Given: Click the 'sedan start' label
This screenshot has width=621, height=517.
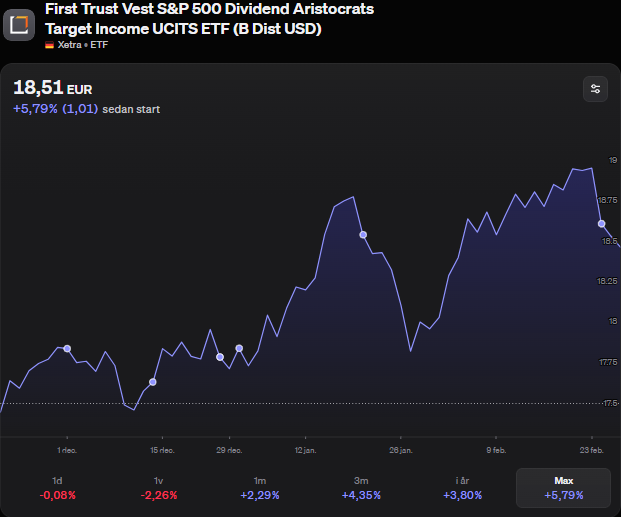Looking at the screenshot, I should pos(131,109).
